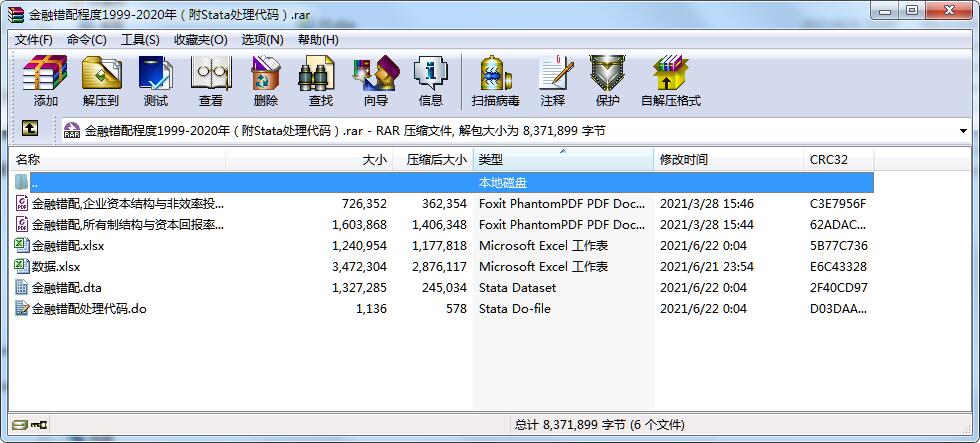The height and width of the screenshot is (443, 980).
Task: Click the Stata Do-file type cell
Action: [514, 309]
